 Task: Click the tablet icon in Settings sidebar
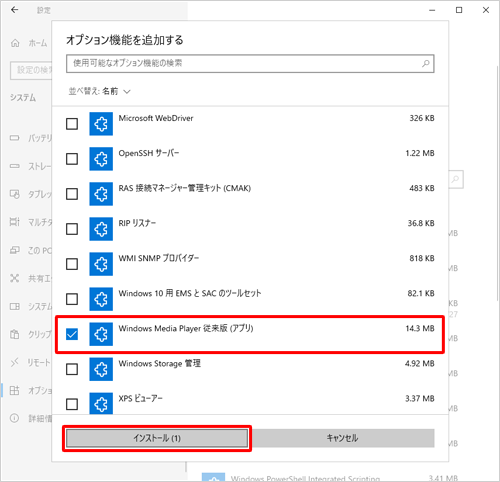point(14,194)
